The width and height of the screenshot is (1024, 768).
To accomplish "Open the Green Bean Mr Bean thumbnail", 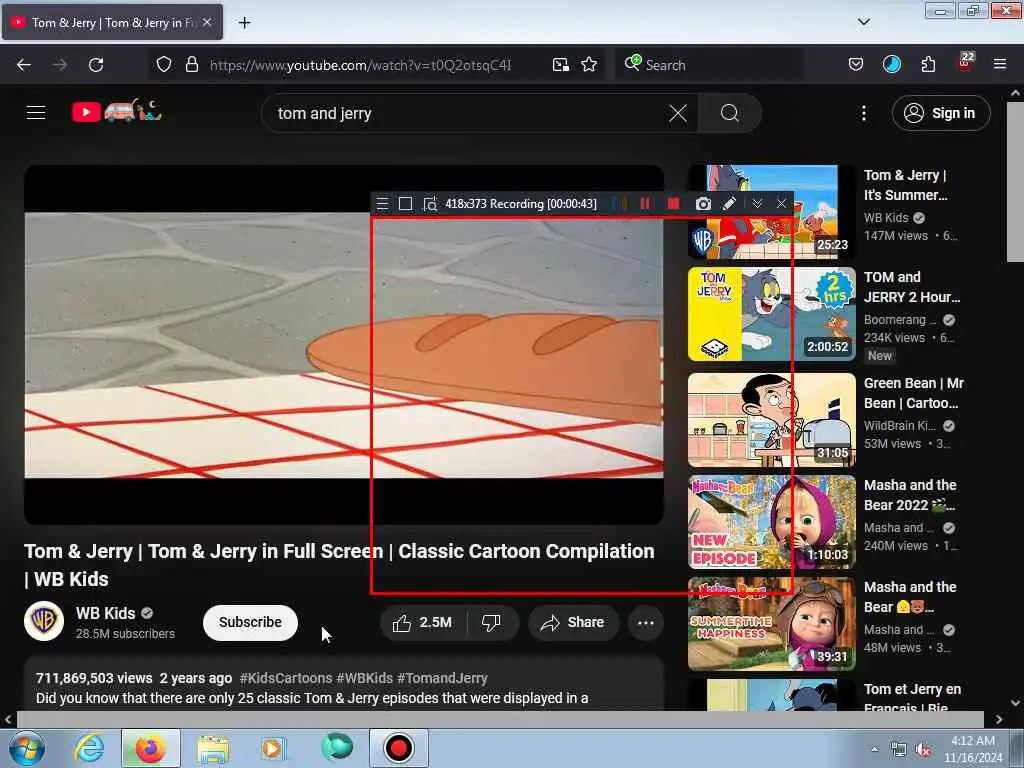I will click(771, 420).
